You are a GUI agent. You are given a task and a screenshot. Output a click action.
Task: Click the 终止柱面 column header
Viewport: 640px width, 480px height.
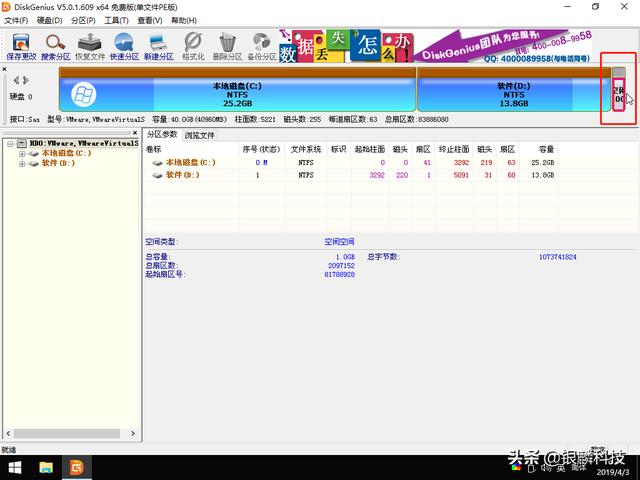(454, 149)
